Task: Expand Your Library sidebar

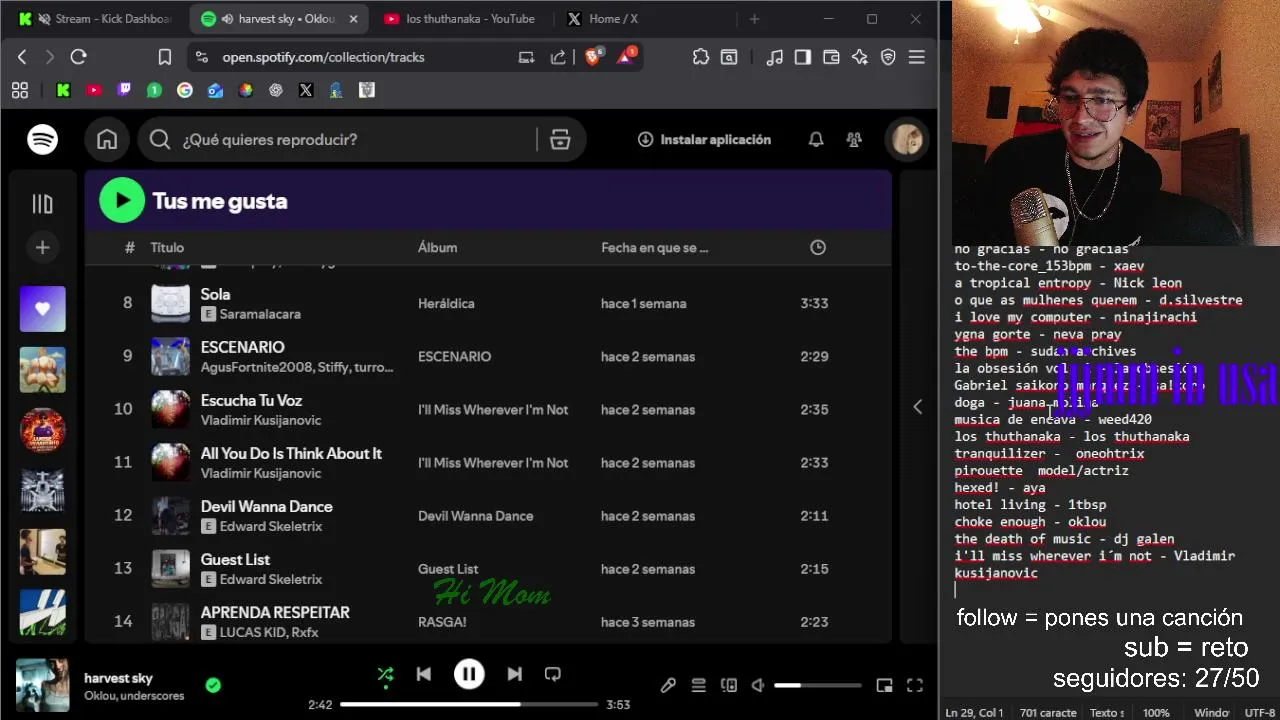Action: [x=42, y=204]
